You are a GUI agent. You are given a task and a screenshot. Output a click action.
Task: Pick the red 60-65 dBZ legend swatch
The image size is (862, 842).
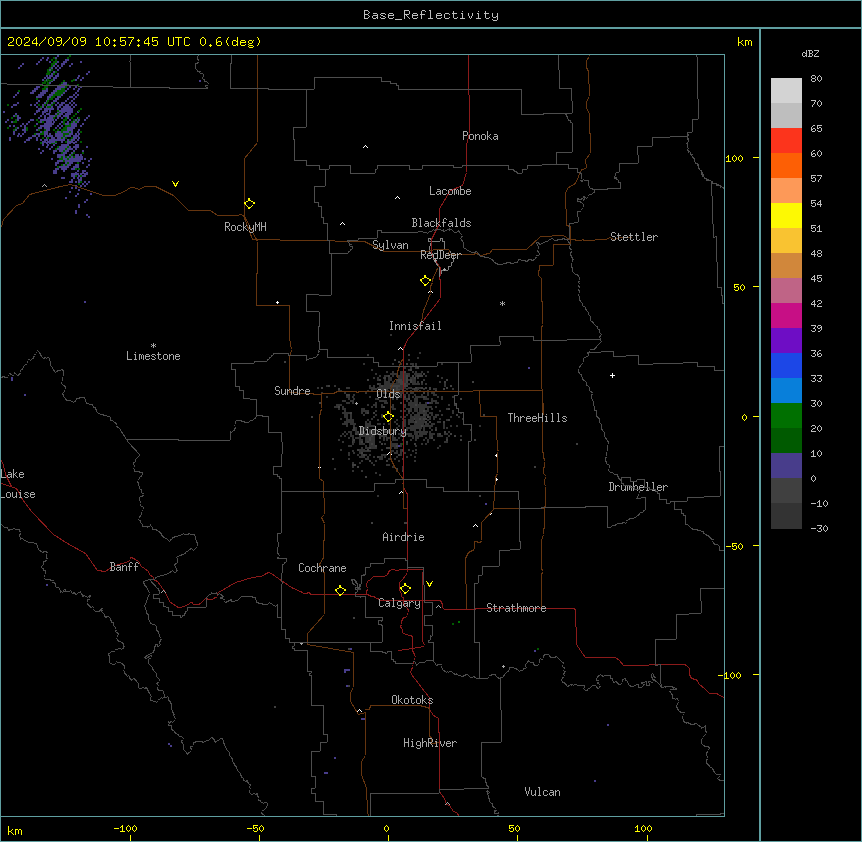click(x=786, y=141)
